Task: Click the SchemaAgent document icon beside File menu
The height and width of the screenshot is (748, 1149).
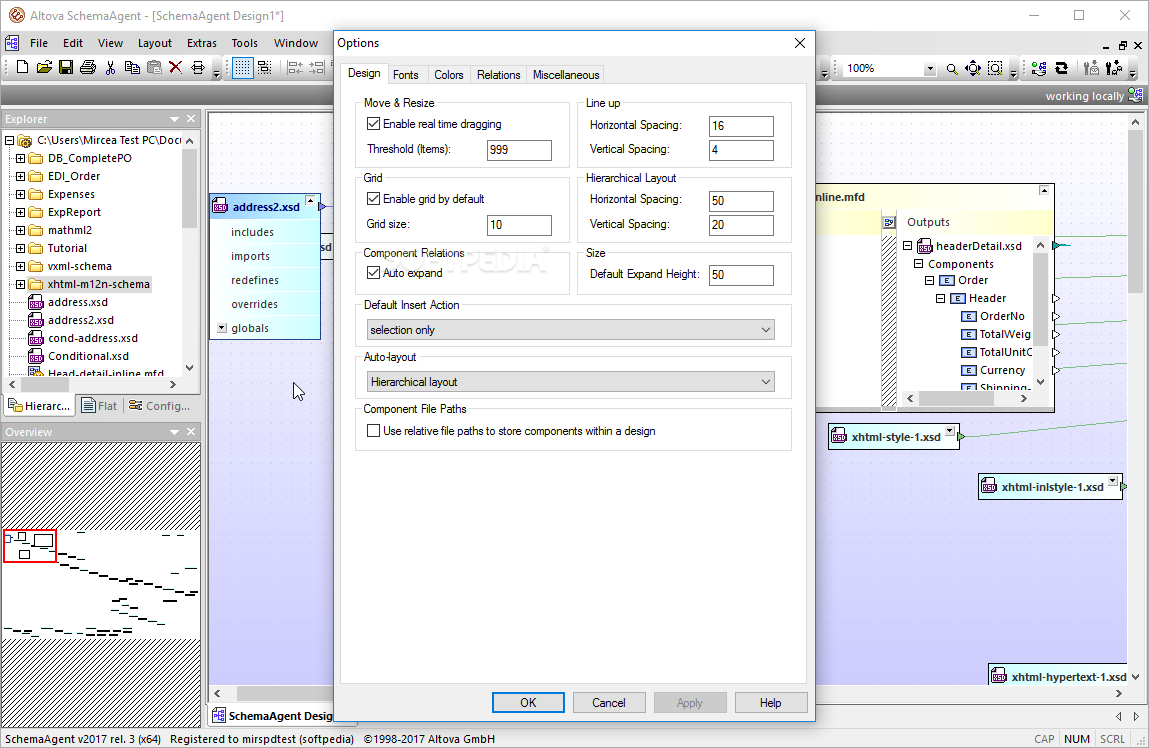Action: tap(12, 43)
